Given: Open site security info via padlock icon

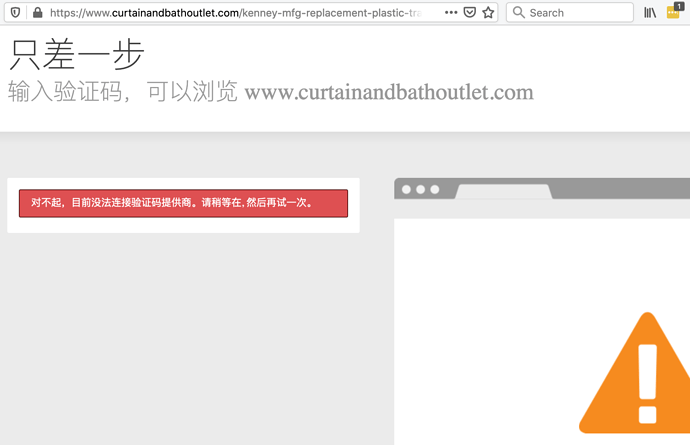Looking at the screenshot, I should point(38,12).
